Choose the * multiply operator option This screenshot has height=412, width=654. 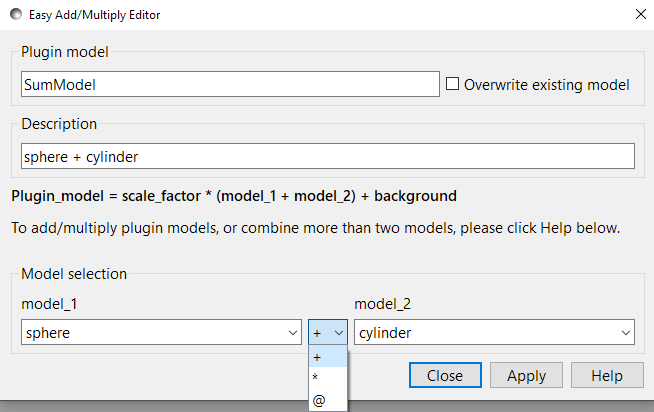pyautogui.click(x=327, y=378)
